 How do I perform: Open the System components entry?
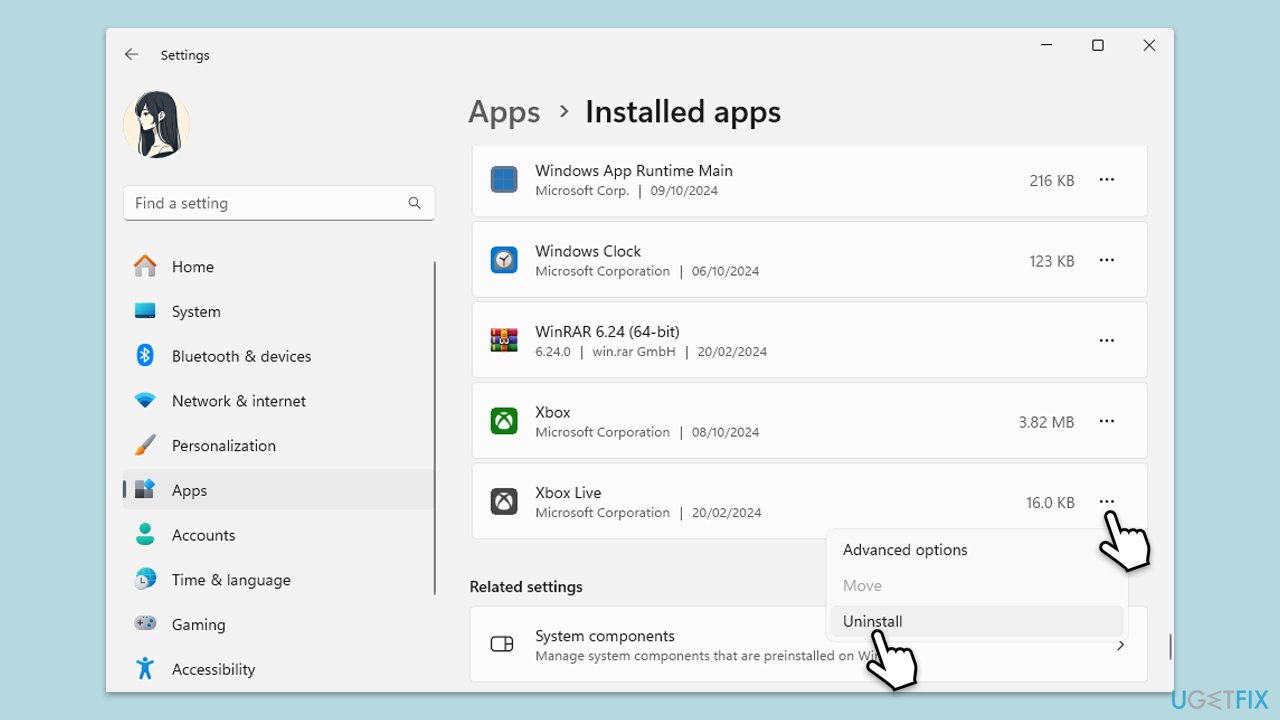point(809,645)
